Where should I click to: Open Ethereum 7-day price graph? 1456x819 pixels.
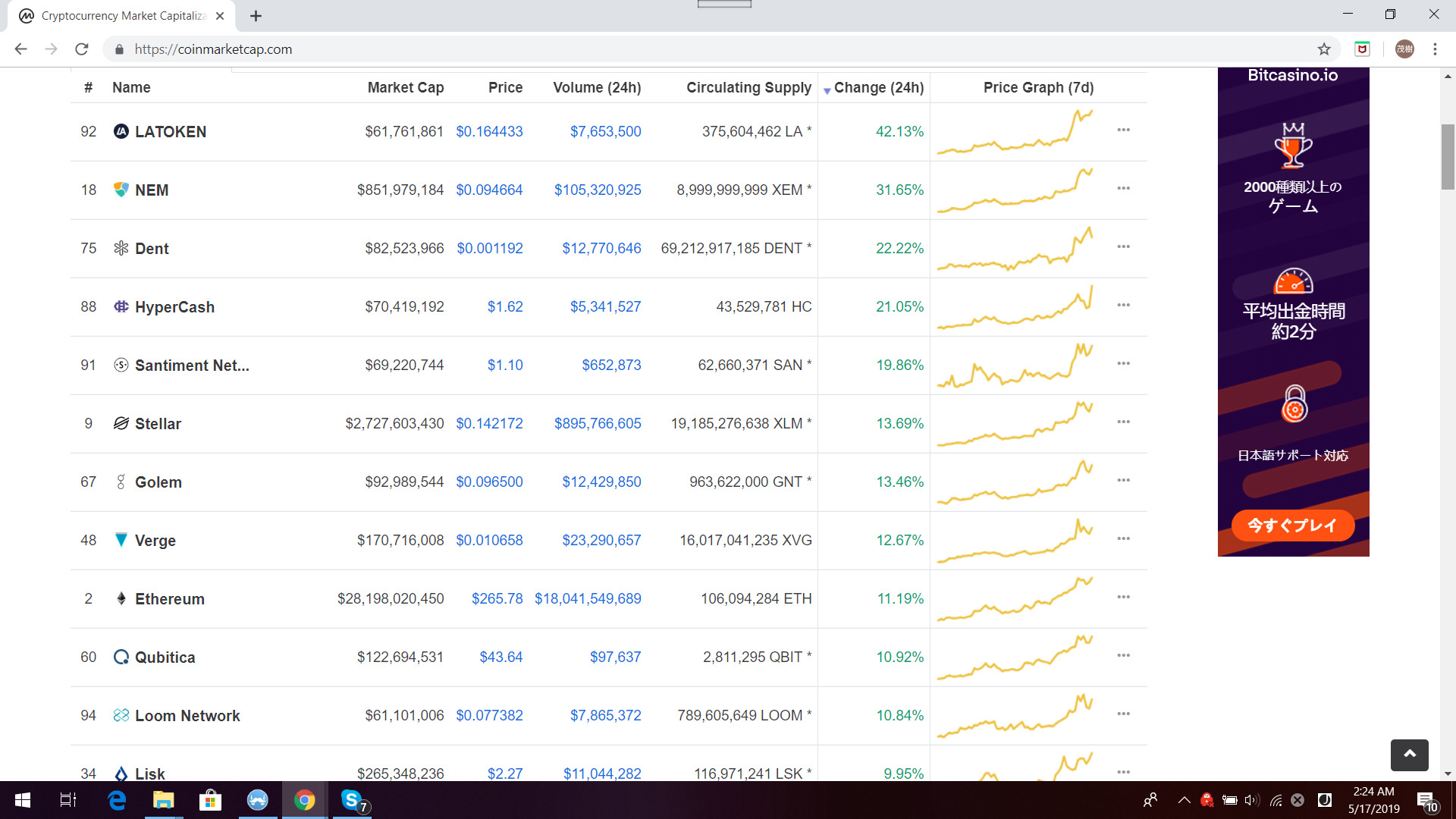pos(1015,598)
